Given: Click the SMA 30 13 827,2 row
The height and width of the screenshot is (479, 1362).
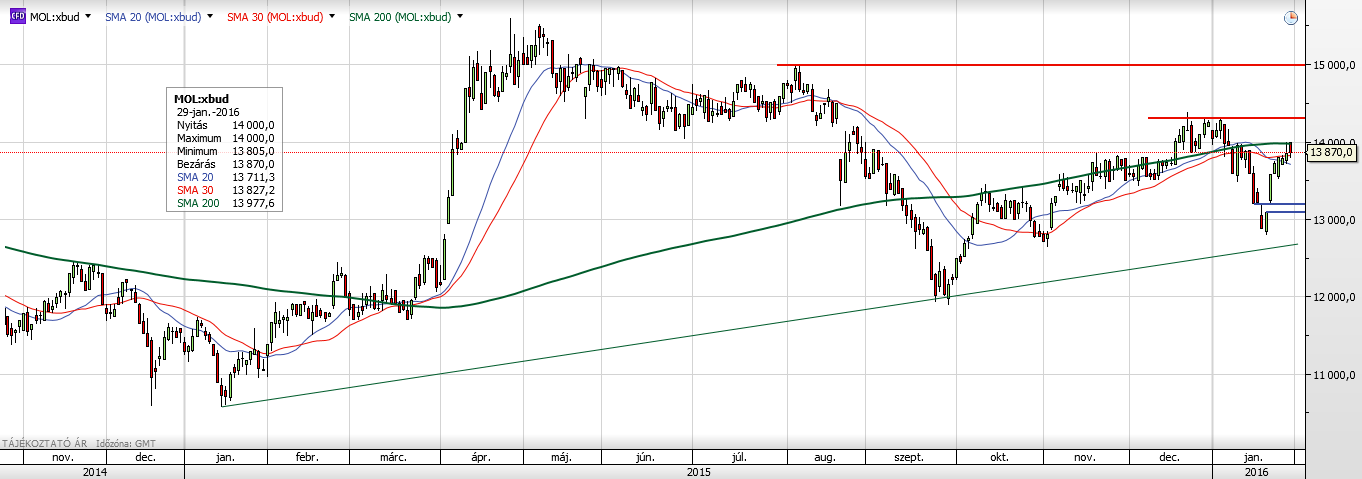Looking at the screenshot, I should (224, 190).
